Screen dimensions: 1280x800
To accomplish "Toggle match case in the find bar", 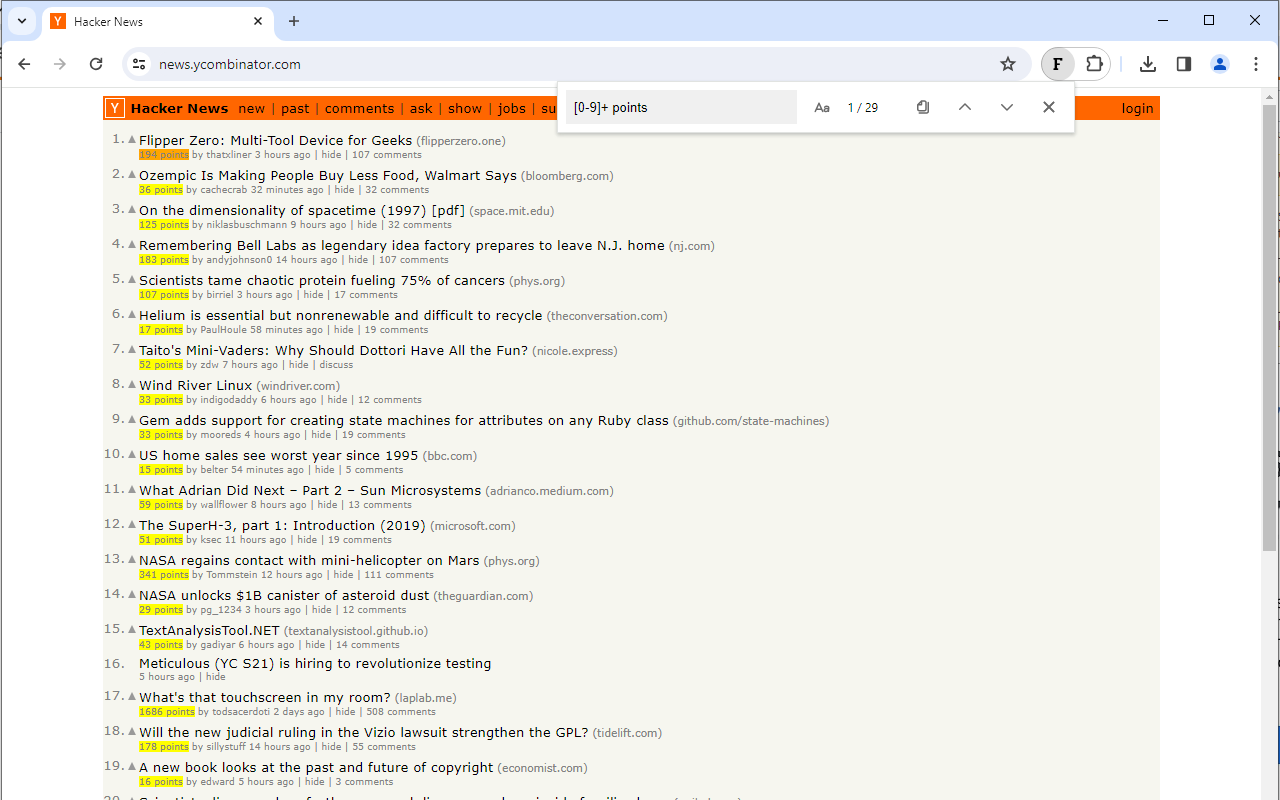I will point(821,107).
